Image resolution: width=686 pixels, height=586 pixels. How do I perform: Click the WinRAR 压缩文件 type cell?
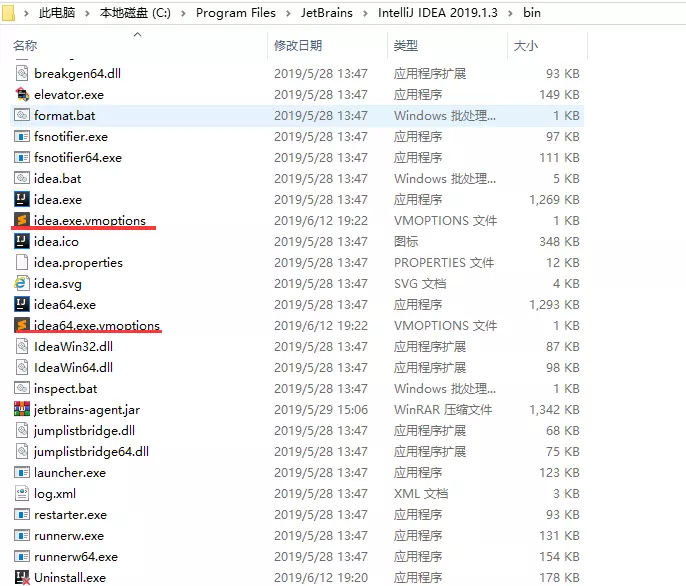click(443, 409)
